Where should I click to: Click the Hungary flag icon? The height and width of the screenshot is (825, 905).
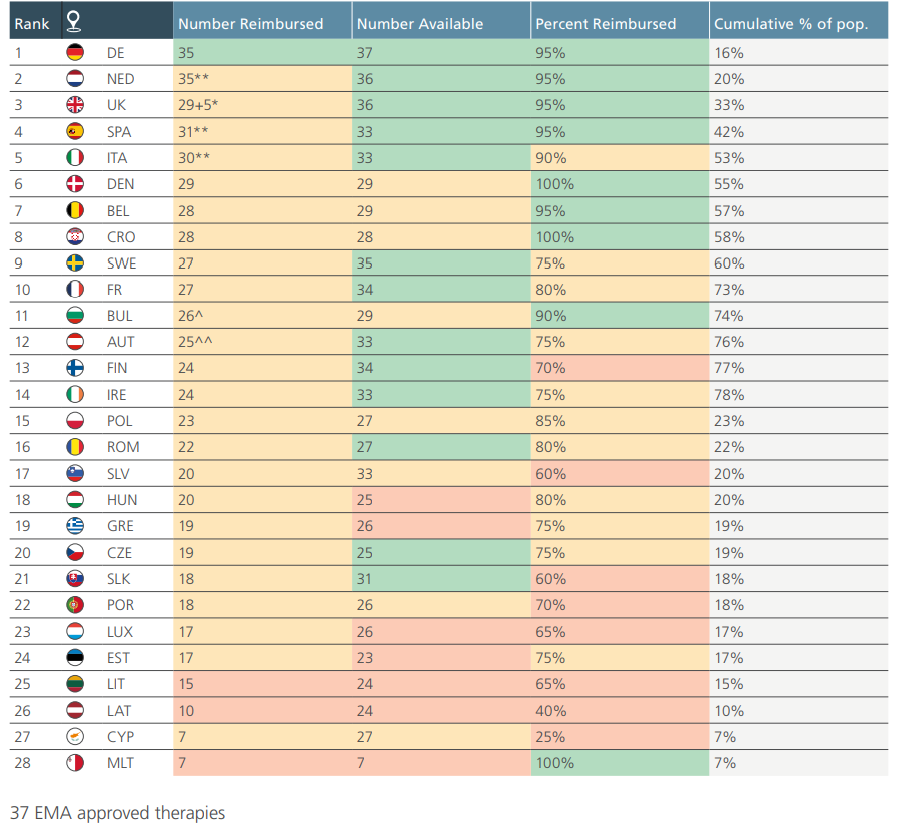[75, 499]
